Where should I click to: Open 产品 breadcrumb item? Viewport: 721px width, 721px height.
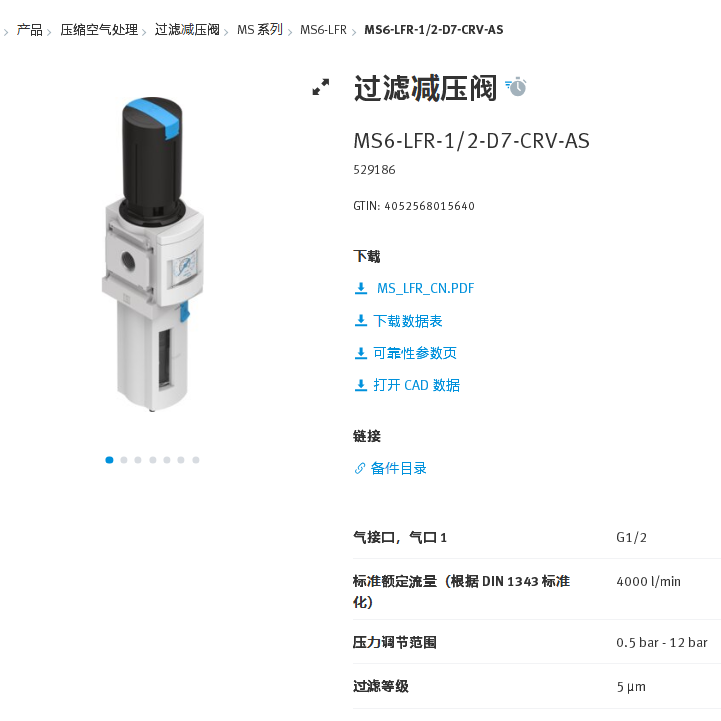tap(29, 30)
